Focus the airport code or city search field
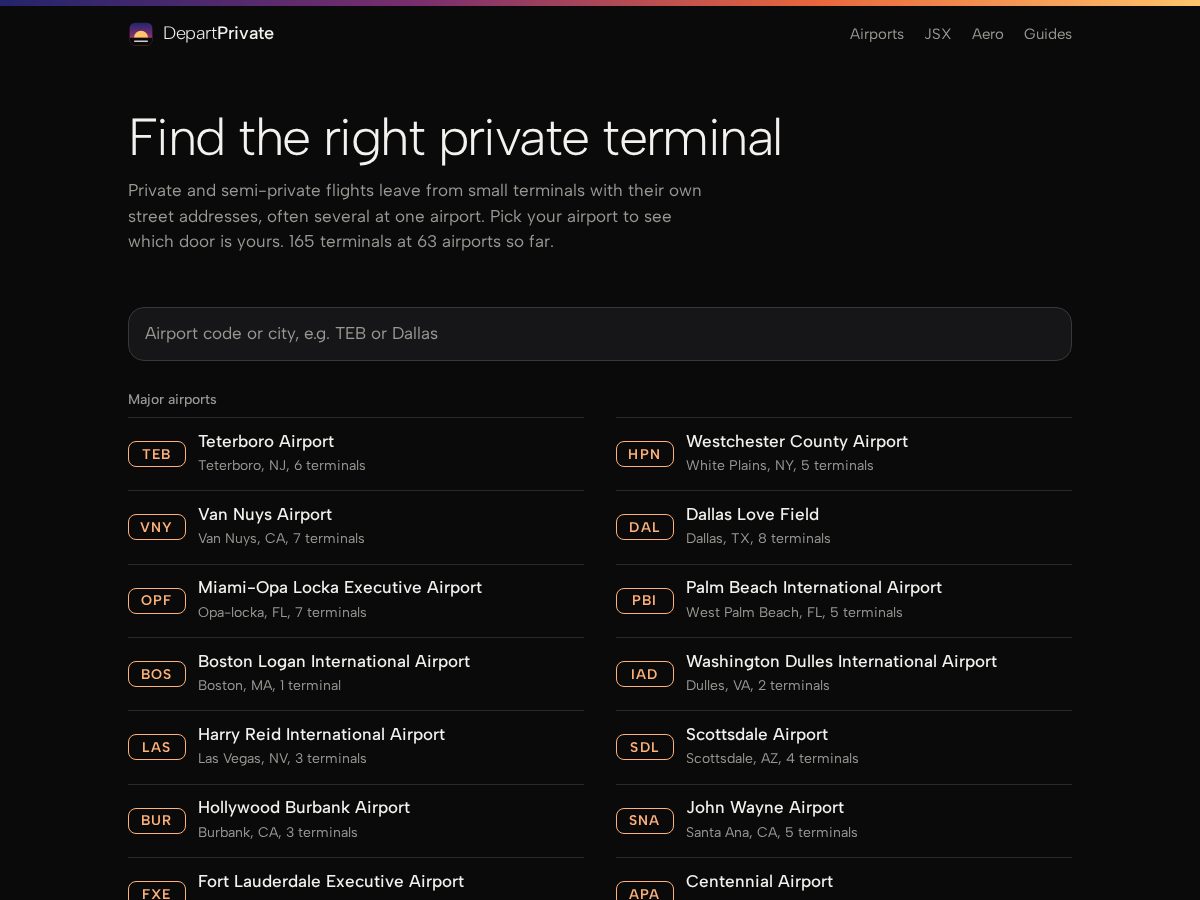The image size is (1200, 900). pos(600,334)
